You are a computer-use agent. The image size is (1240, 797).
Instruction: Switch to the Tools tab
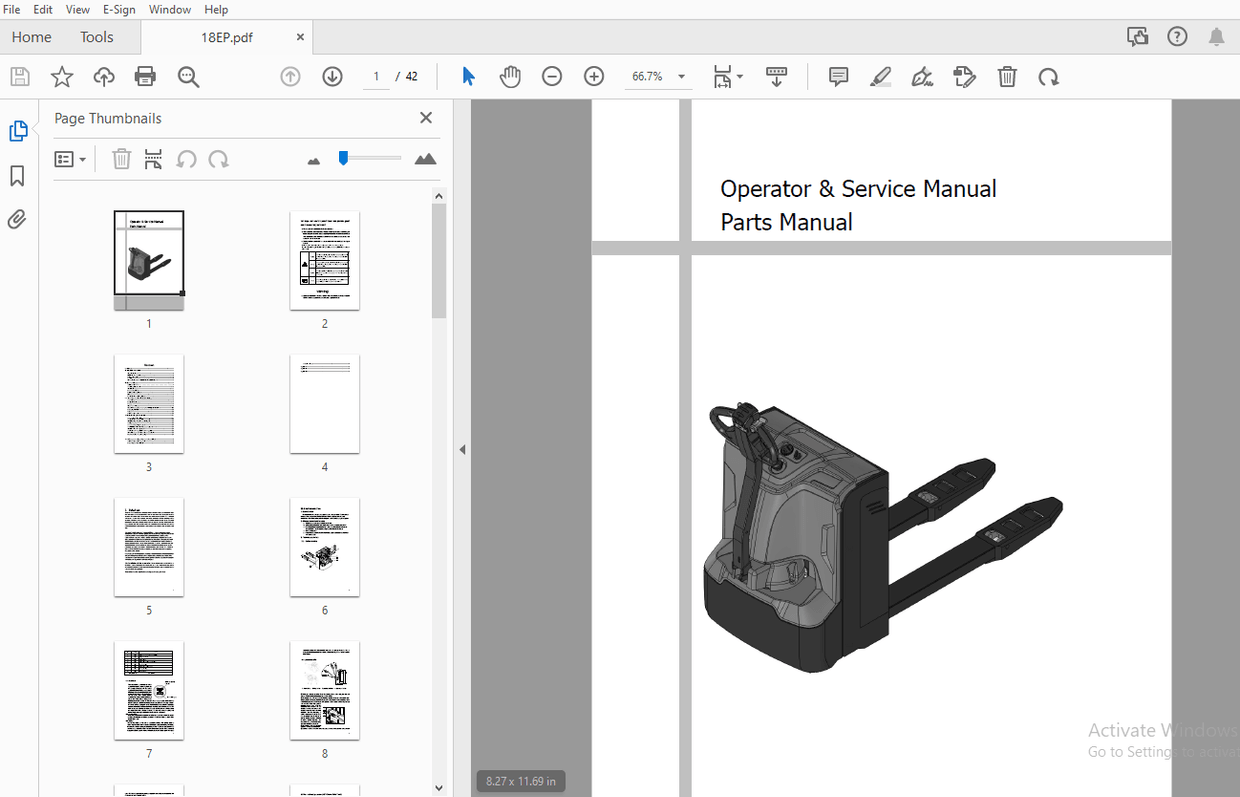[x=96, y=37]
